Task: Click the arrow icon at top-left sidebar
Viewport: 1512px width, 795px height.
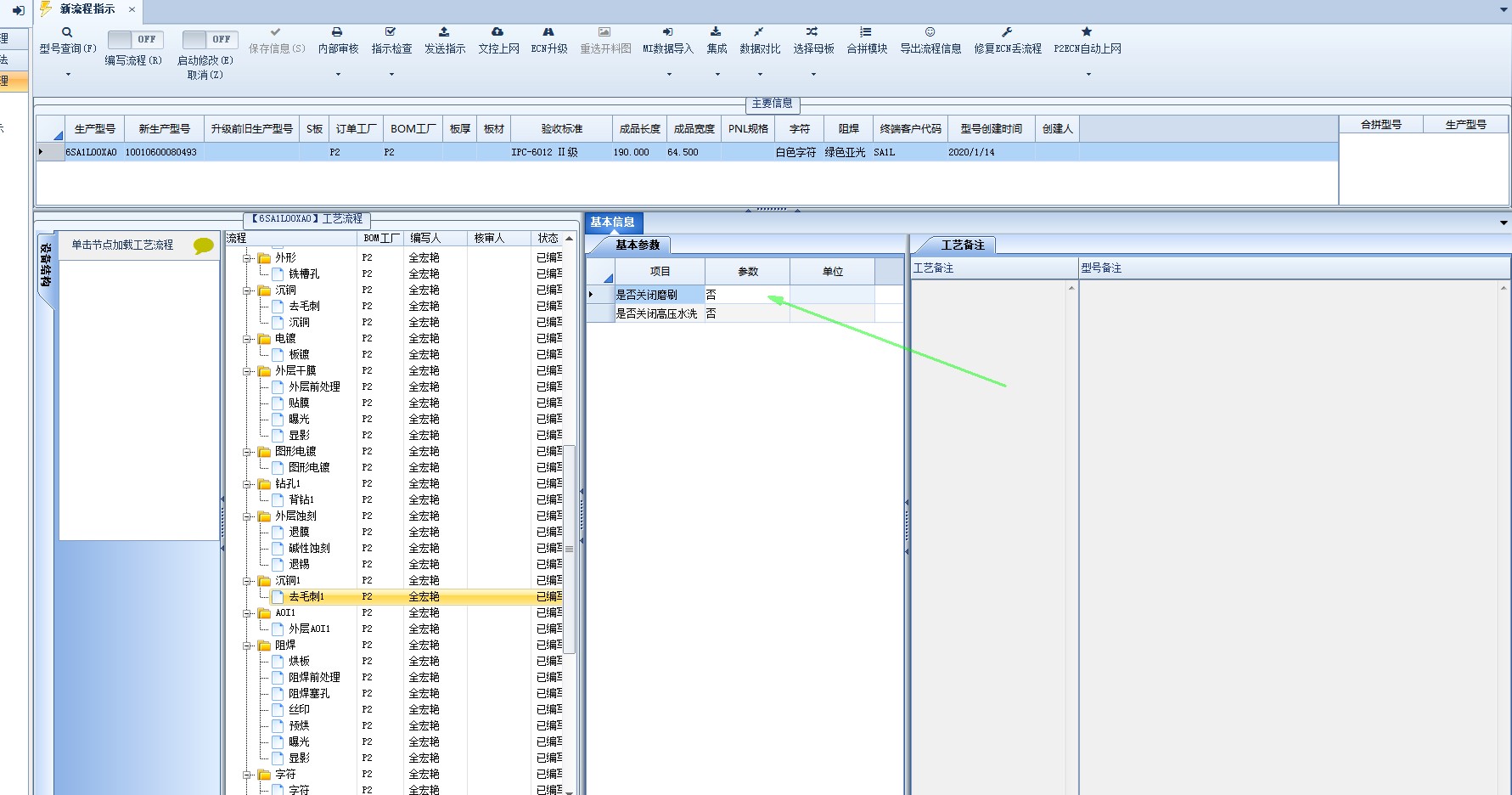Action: click(18, 10)
